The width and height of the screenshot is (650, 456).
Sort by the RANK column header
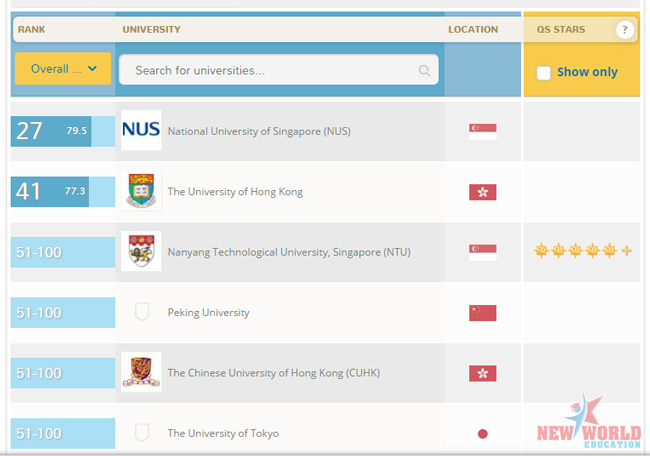click(32, 29)
